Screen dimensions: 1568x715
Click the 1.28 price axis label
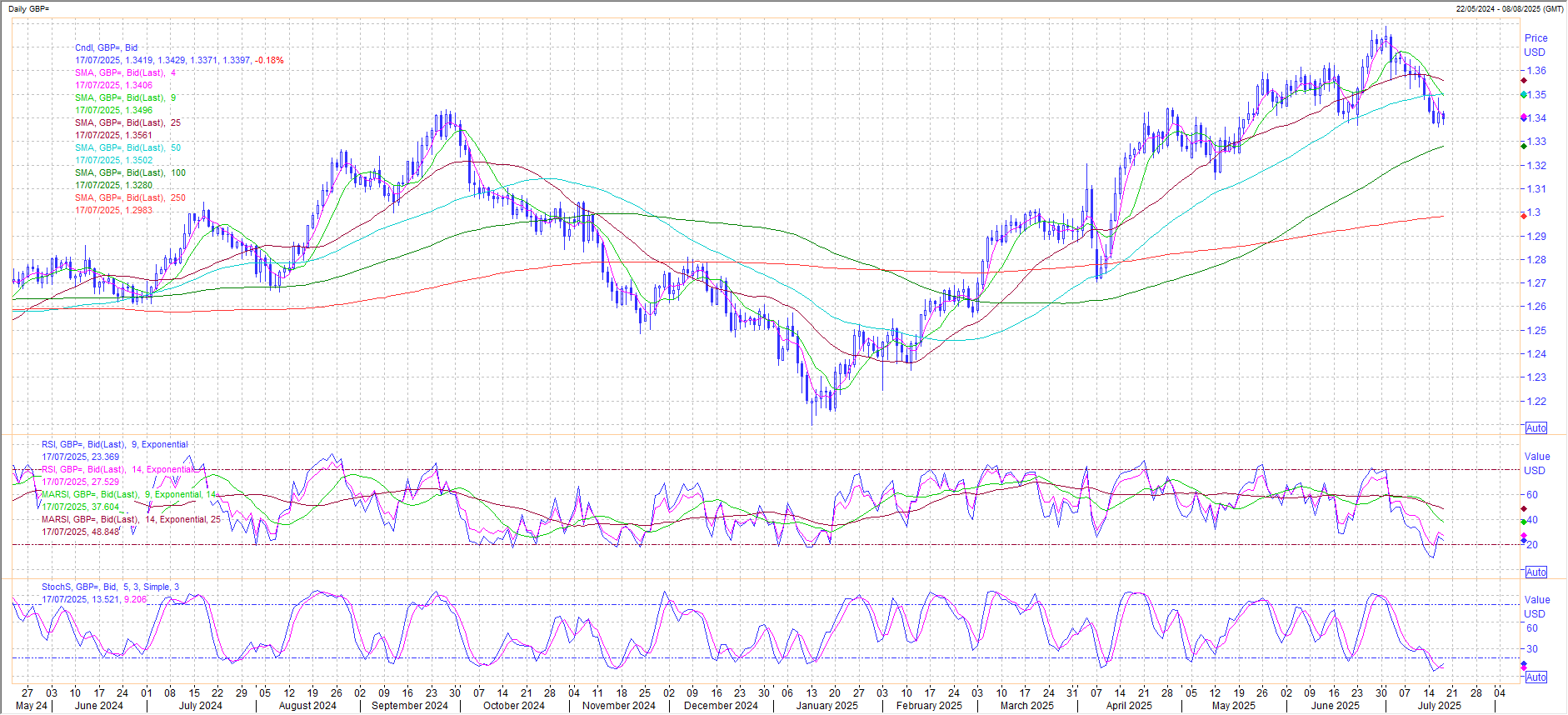click(x=1536, y=259)
